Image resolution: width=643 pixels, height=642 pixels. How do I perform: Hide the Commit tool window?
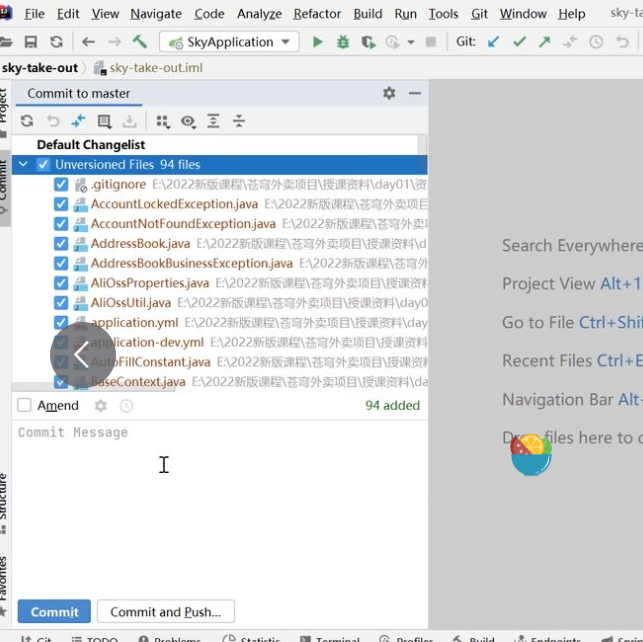(415, 93)
